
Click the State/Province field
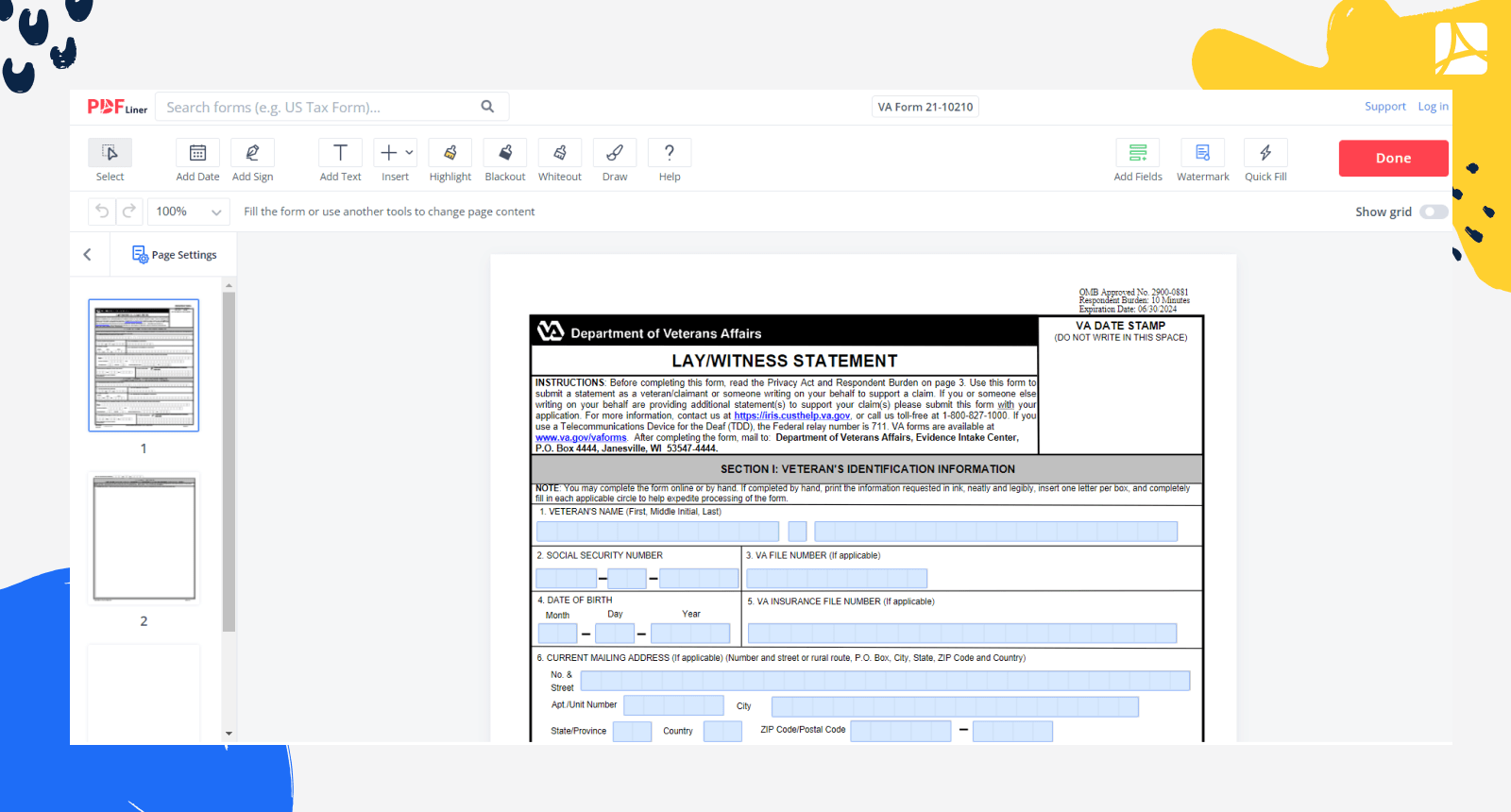[x=633, y=731]
